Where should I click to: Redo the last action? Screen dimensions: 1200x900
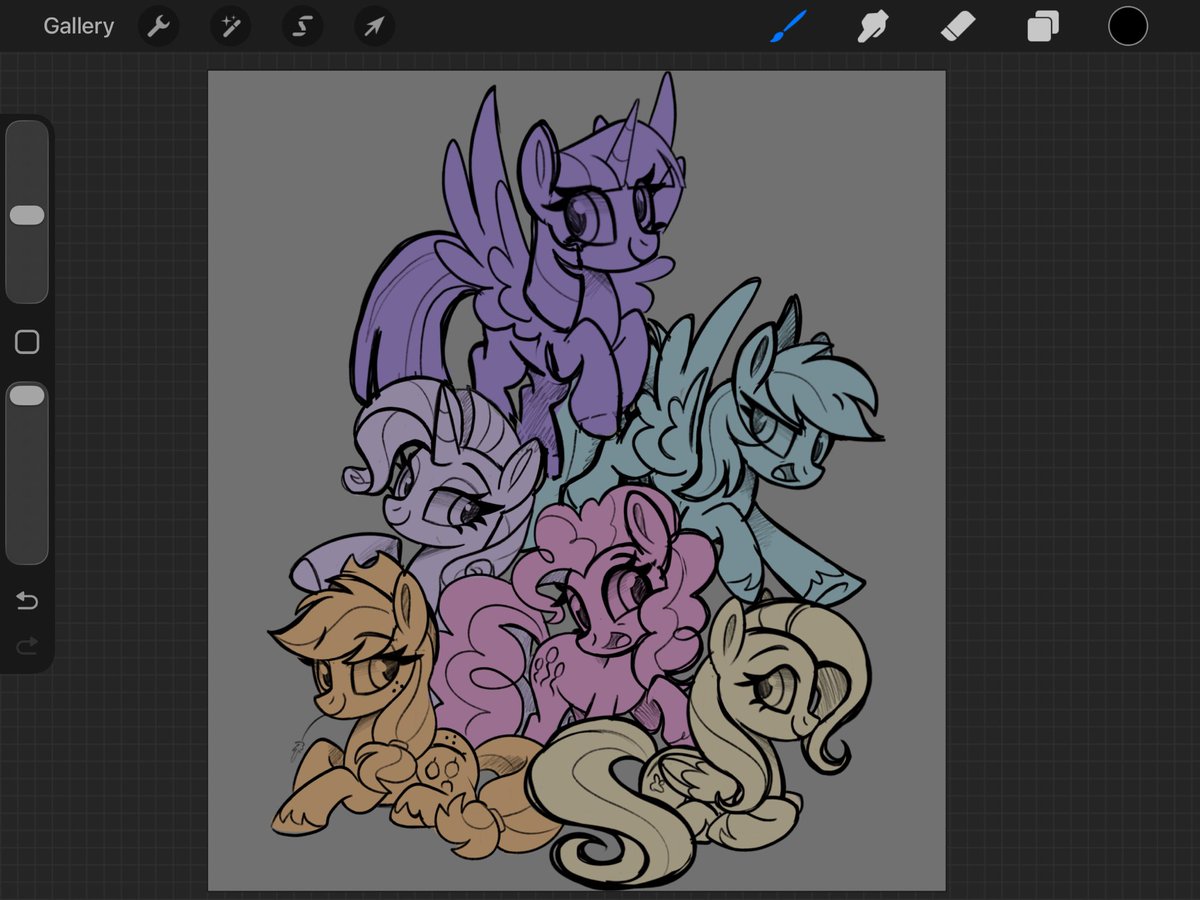pos(27,647)
